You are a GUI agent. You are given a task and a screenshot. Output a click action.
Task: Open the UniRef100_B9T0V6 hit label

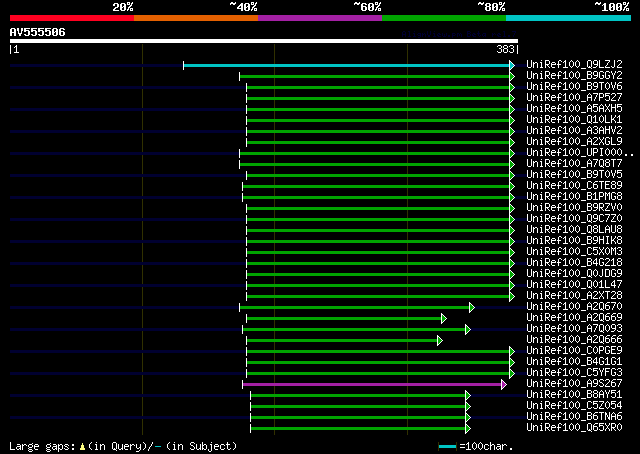(x=574, y=87)
